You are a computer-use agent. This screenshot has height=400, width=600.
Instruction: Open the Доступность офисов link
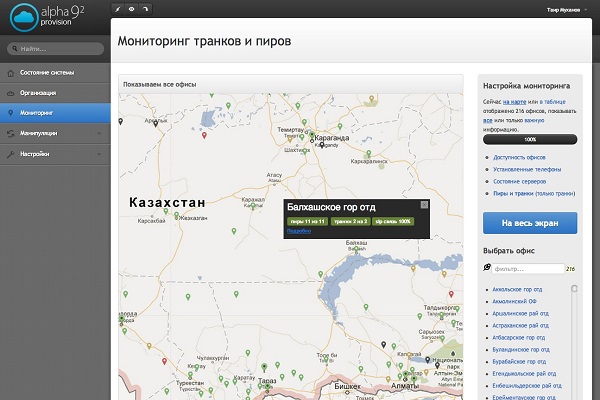point(519,157)
